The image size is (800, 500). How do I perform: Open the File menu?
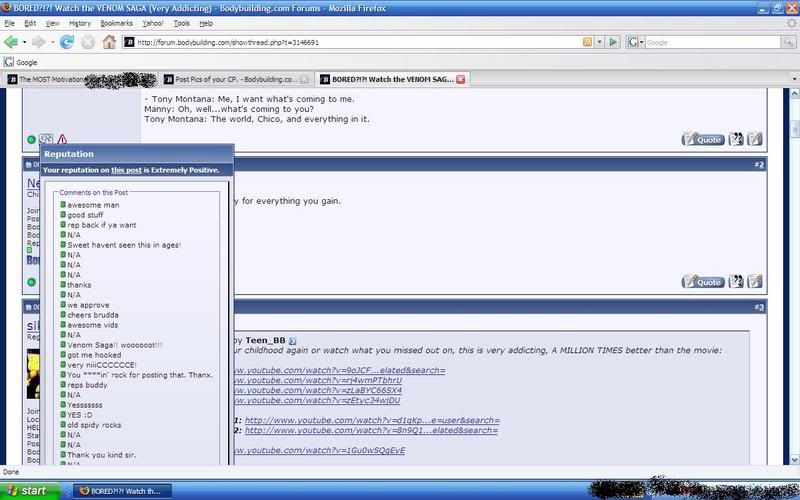9,23
